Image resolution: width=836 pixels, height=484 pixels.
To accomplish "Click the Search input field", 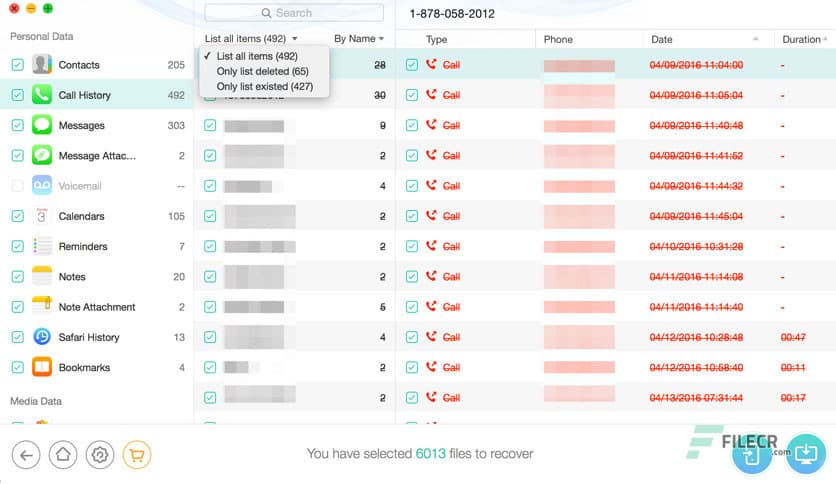I will point(294,13).
